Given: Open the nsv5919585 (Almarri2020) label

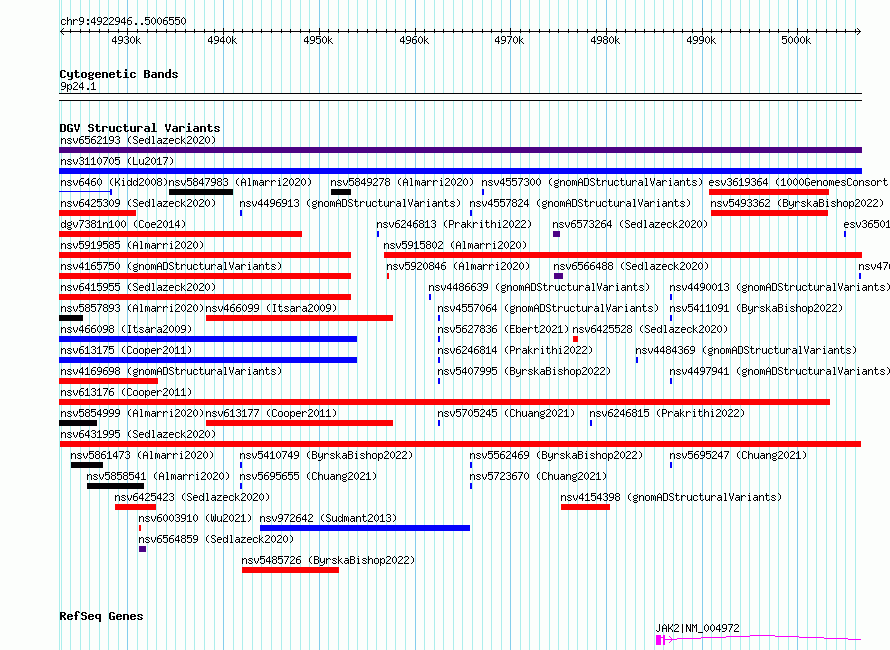Looking at the screenshot, I should pos(132,245).
